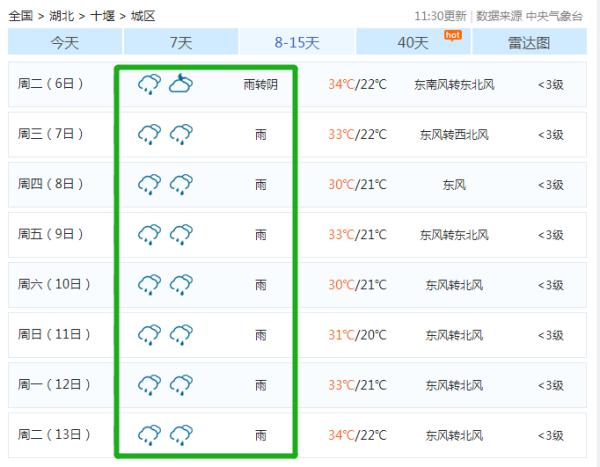
Task: Click the 东风 wind text for 8日
Action: [x=454, y=185]
